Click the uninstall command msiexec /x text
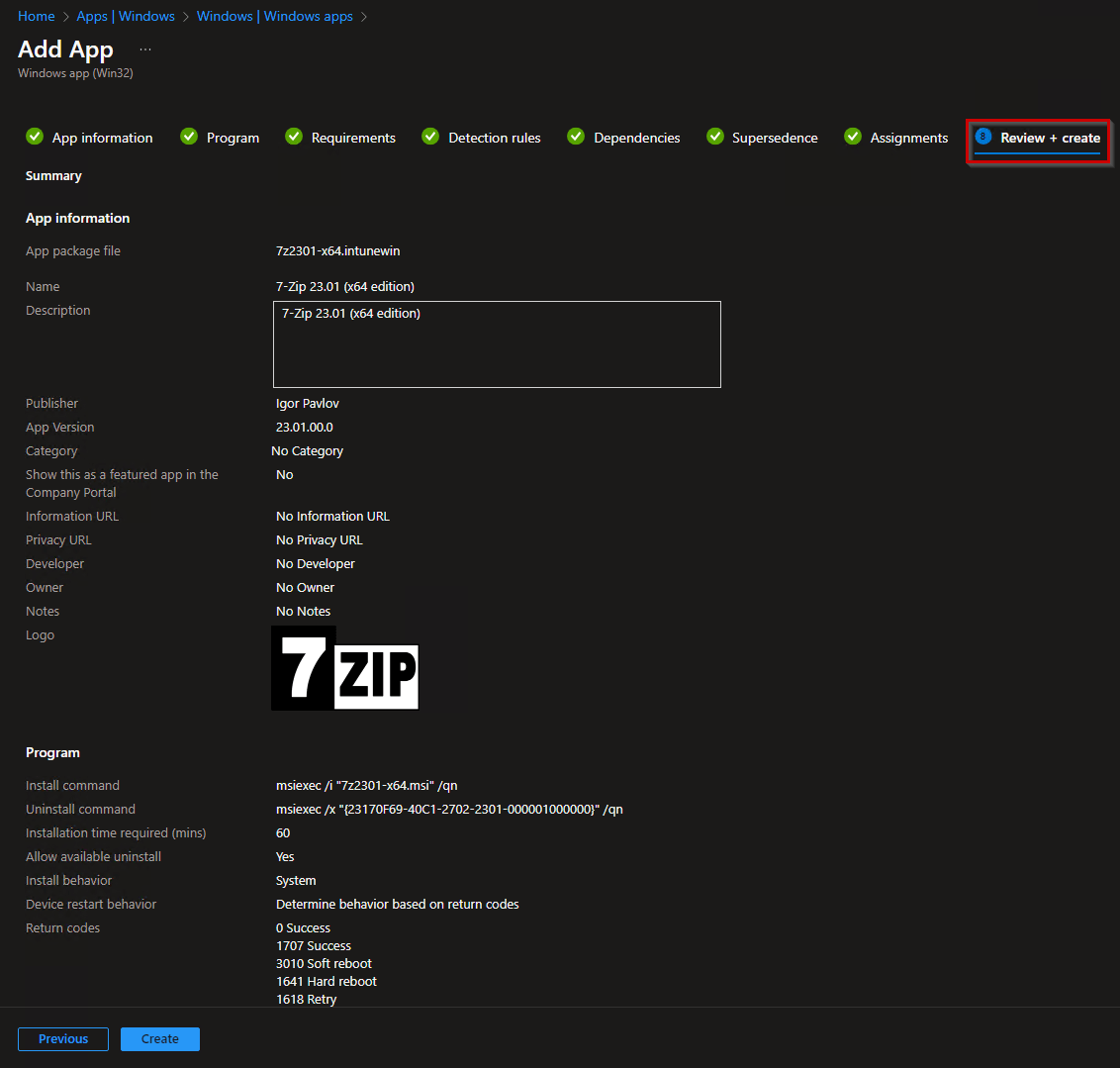The image size is (1120, 1068). click(x=449, y=810)
